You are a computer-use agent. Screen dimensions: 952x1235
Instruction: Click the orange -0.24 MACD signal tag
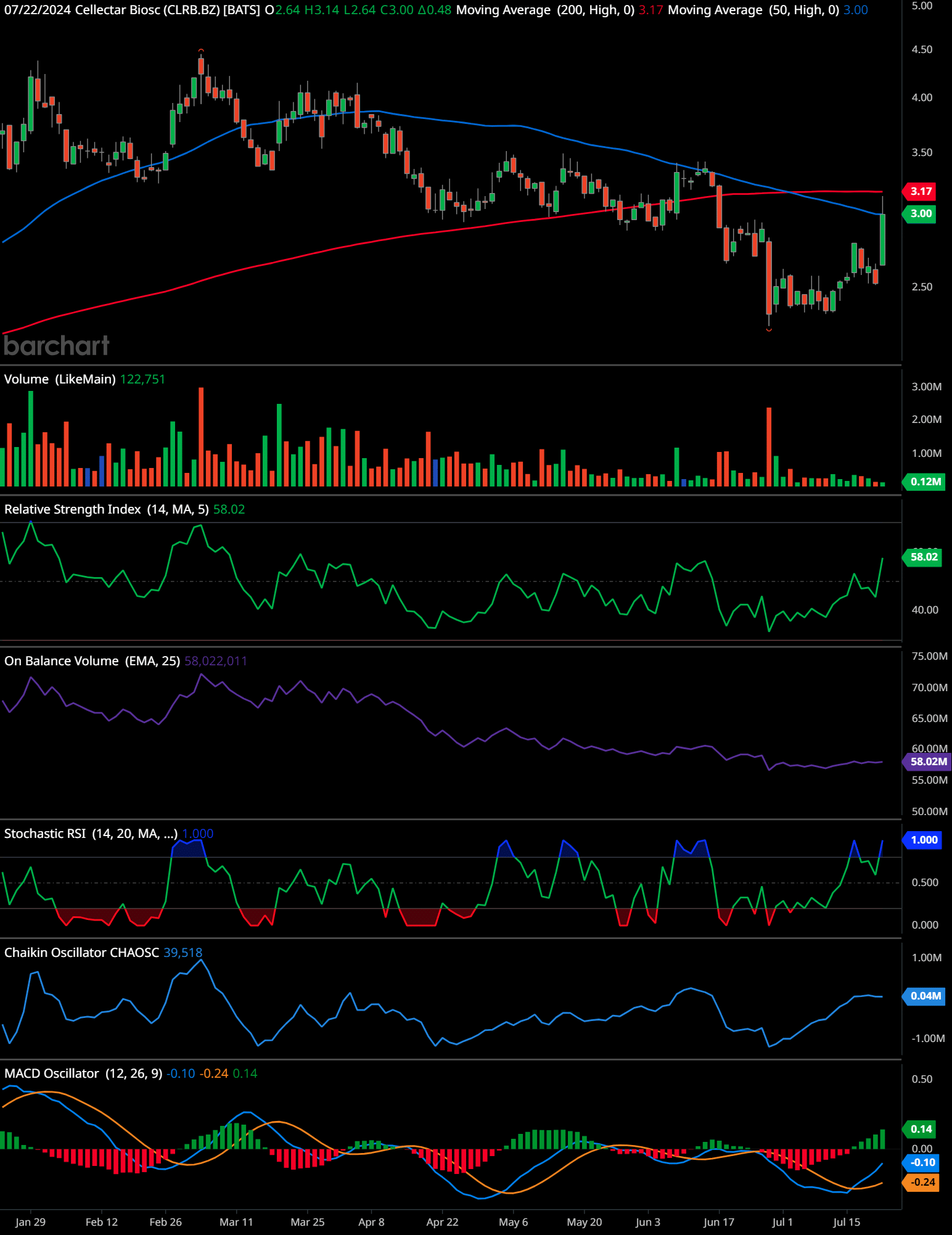pyautogui.click(x=921, y=1183)
